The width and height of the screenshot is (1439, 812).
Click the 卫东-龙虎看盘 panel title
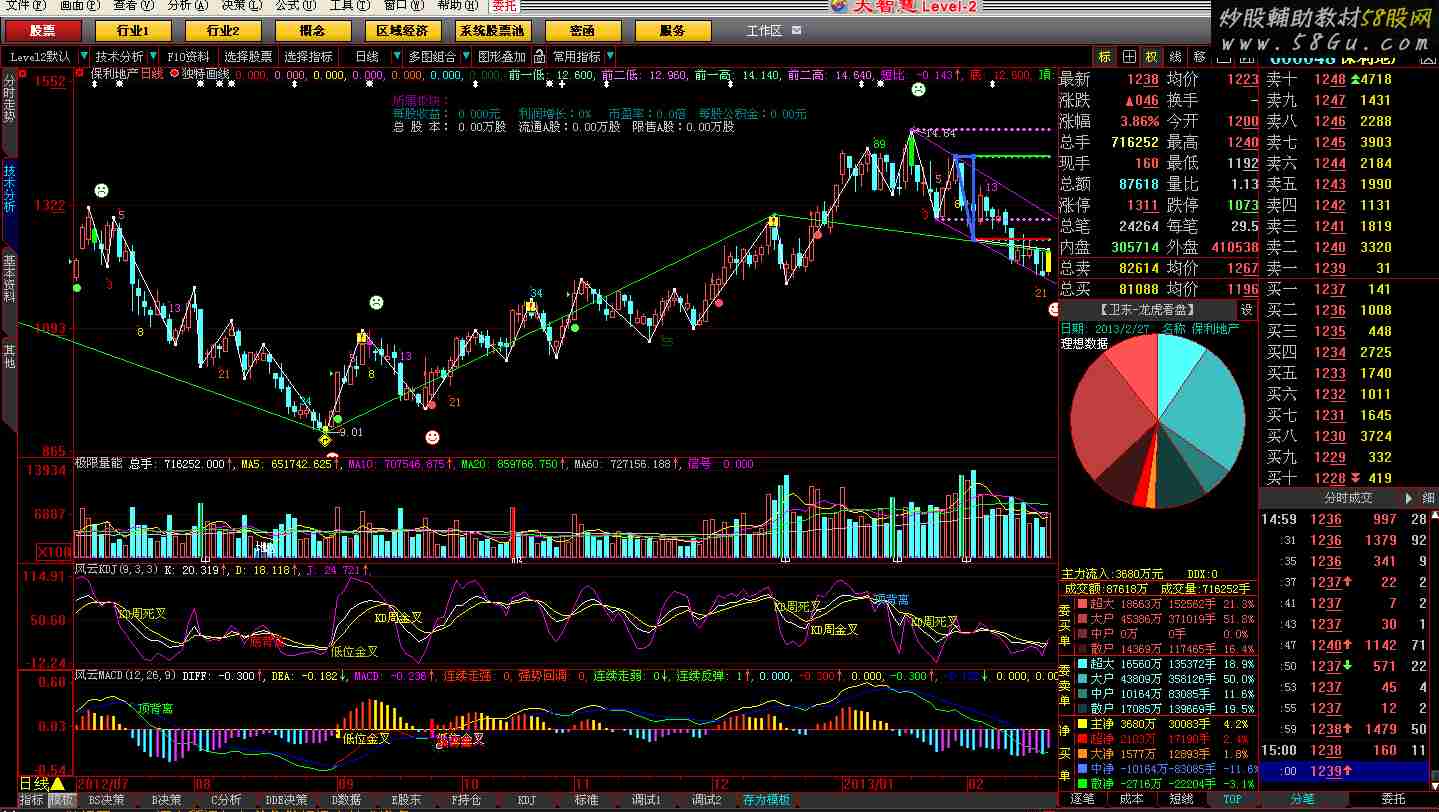[x=1148, y=310]
